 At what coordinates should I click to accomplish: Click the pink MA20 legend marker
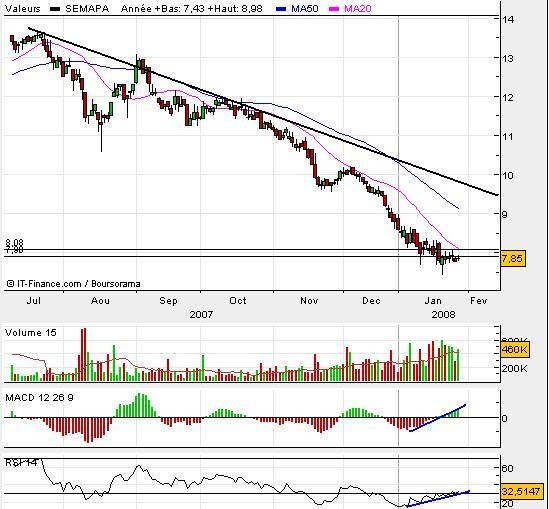(334, 9)
